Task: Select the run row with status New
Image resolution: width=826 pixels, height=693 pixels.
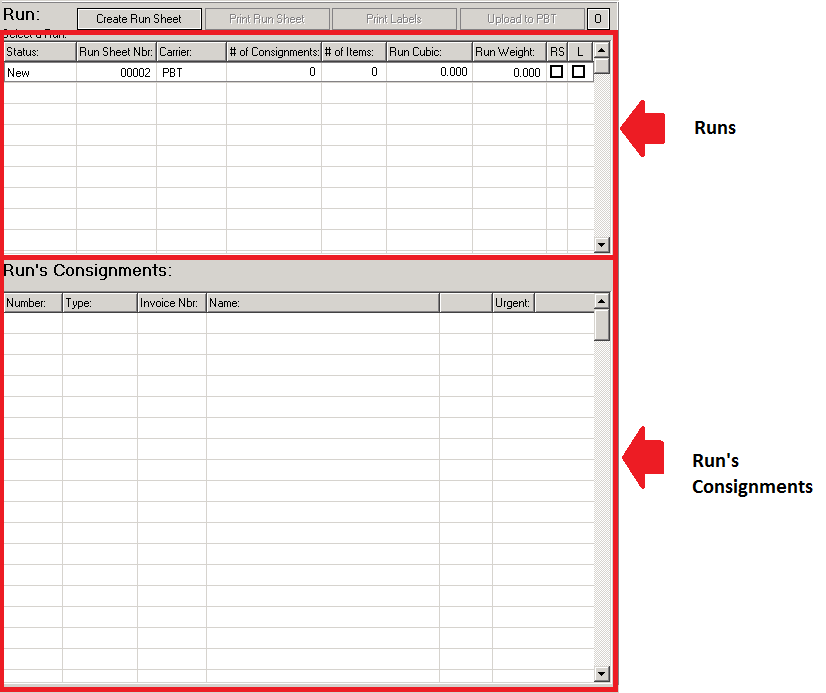Action: tap(299, 72)
